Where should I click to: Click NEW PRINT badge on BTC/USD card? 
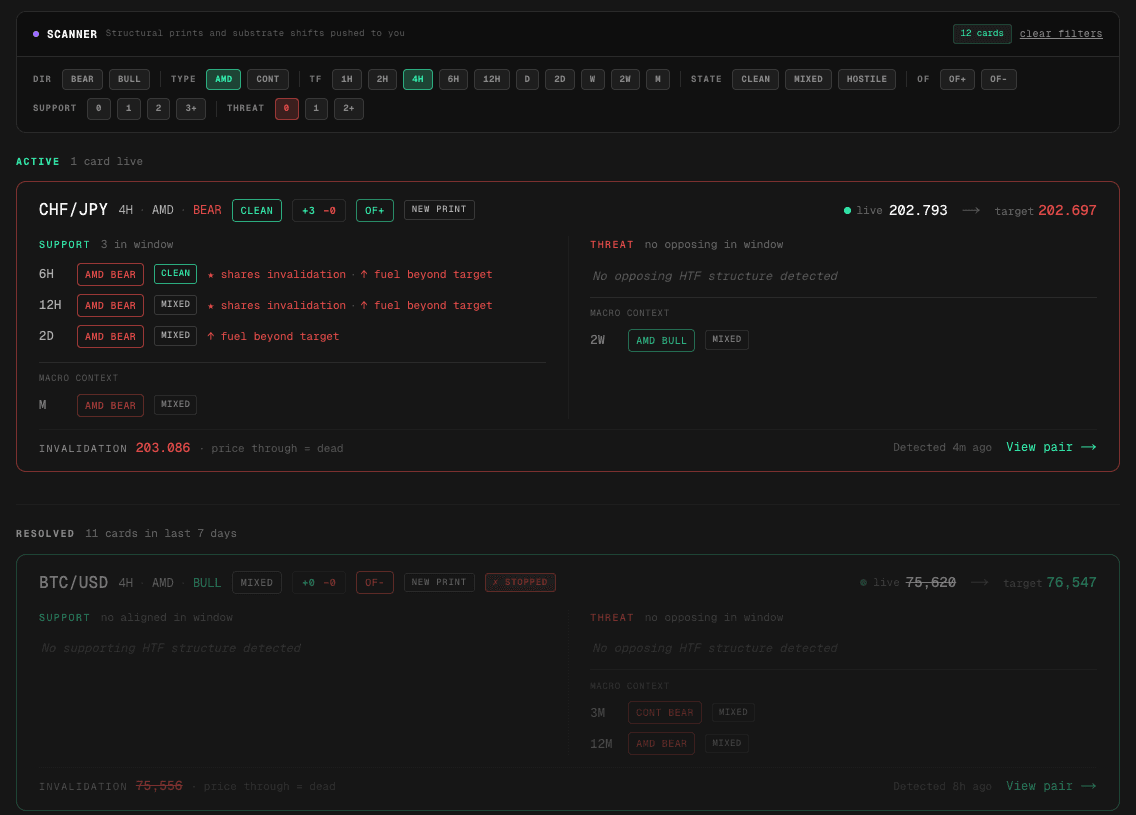click(439, 582)
